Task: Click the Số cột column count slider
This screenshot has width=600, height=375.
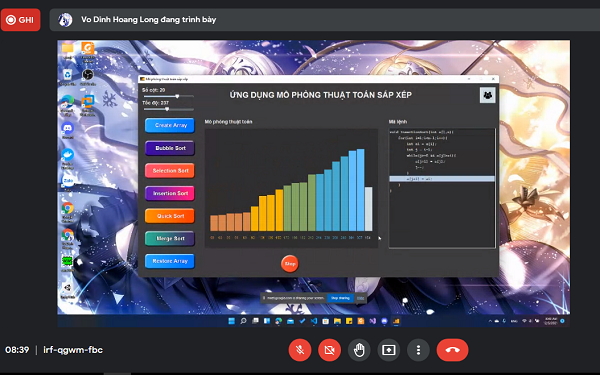Action: (168, 96)
